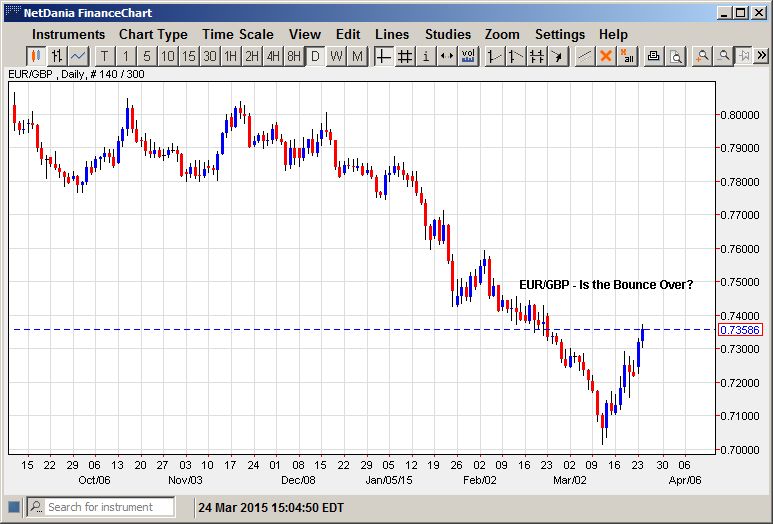Set time scale to 5 minutes
Image resolution: width=773 pixels, height=524 pixels.
tap(147, 56)
